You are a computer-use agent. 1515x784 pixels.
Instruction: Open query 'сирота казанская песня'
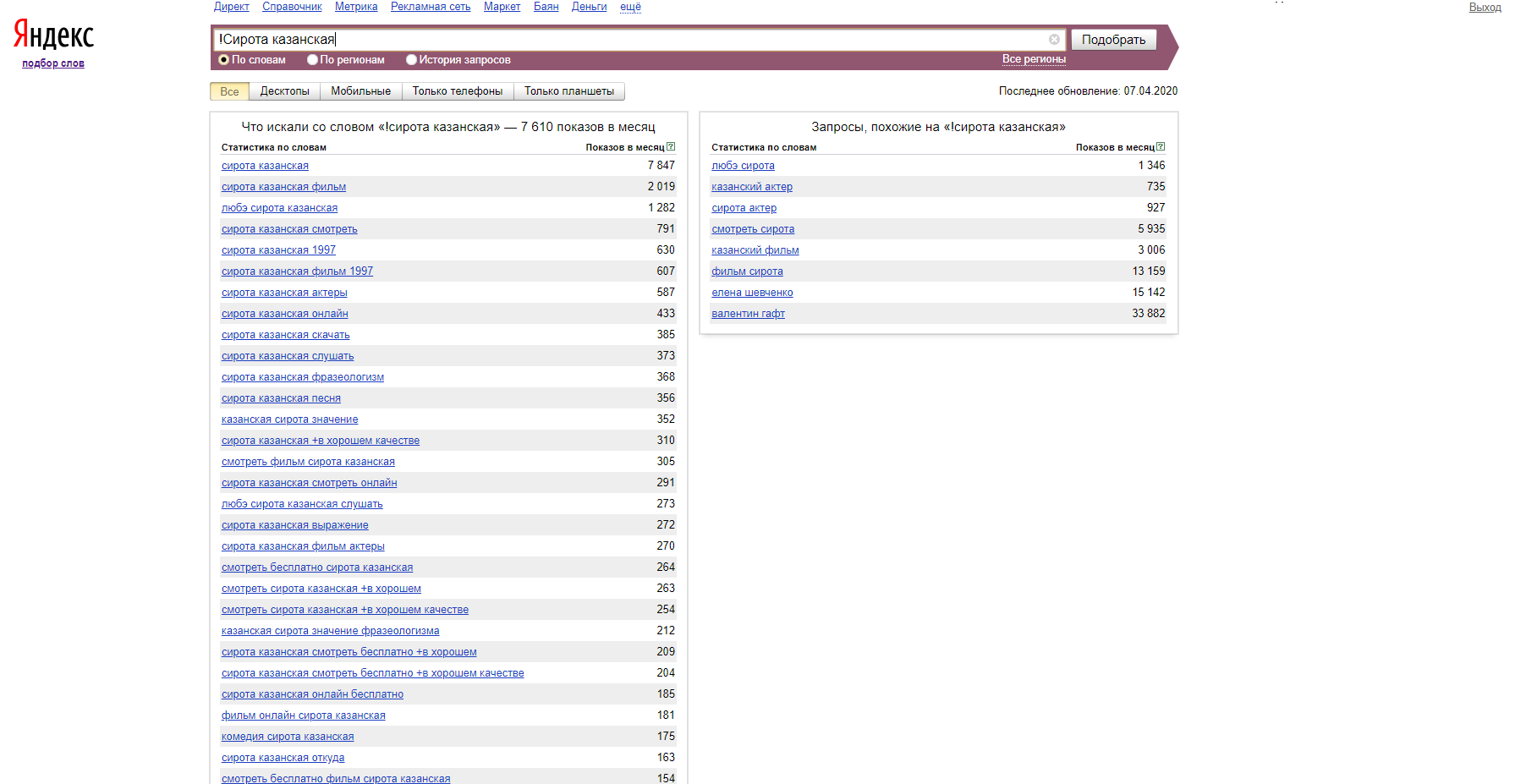pyautogui.click(x=281, y=398)
